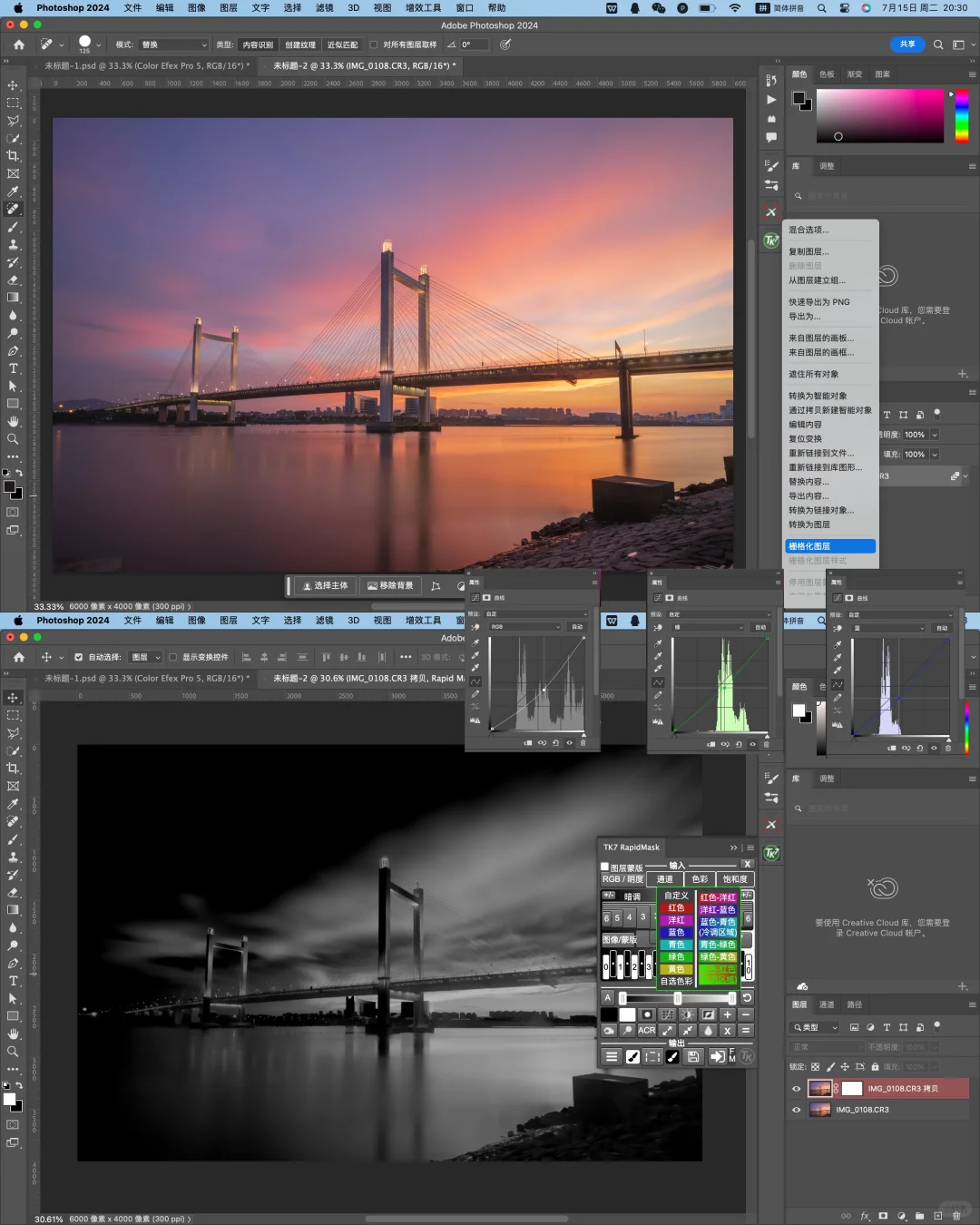Click the hamburger icon in TK7 output row

[612, 1057]
